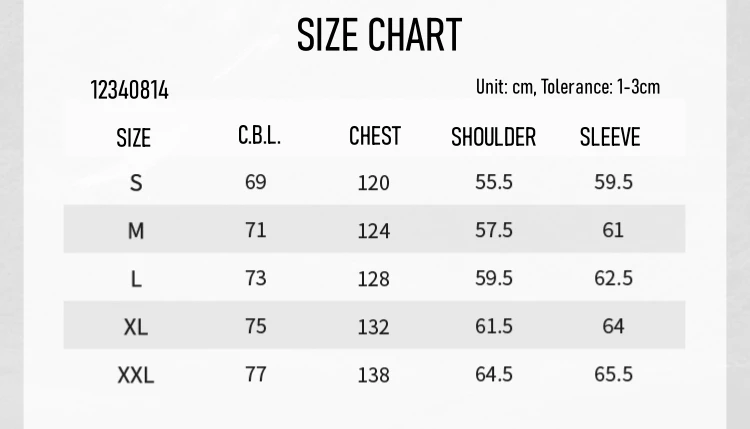
Task: Click the XL size row label
Action: [x=136, y=326]
